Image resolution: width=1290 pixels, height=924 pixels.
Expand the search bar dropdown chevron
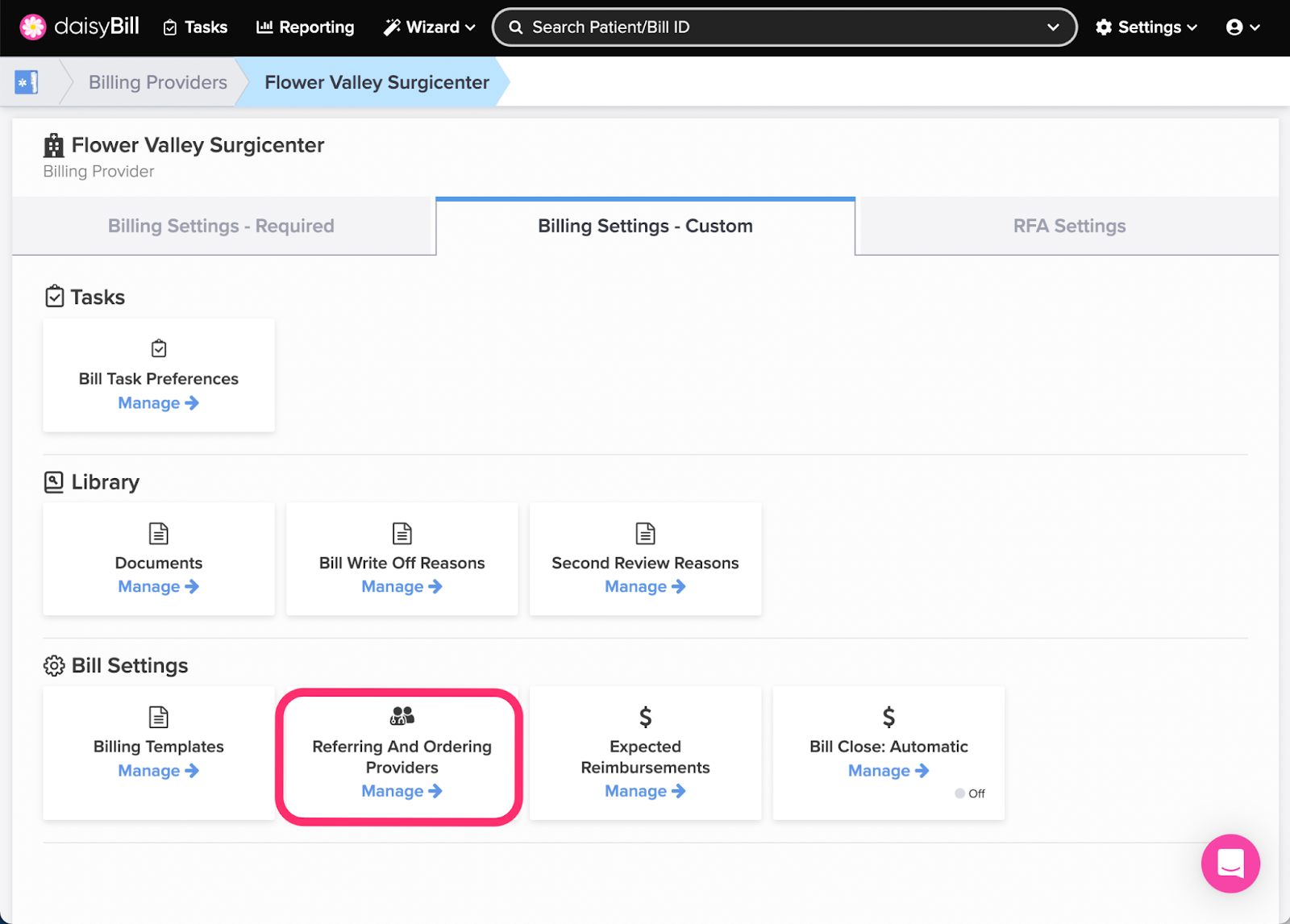click(x=1053, y=27)
